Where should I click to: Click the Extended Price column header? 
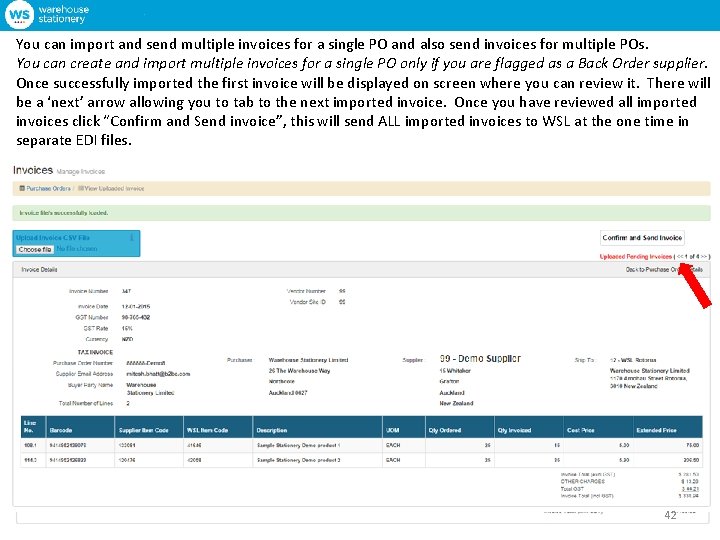click(x=668, y=427)
